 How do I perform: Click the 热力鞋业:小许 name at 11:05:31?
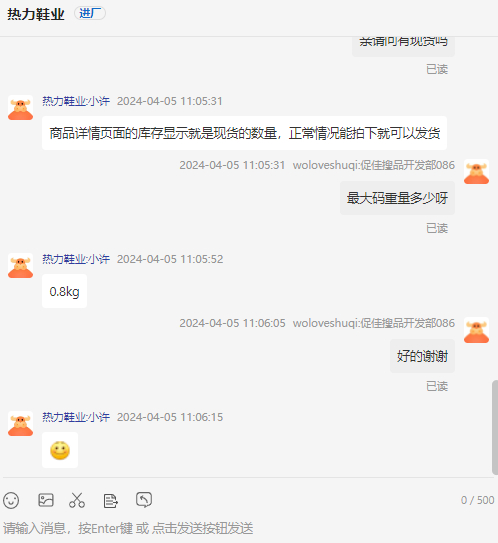point(76,101)
